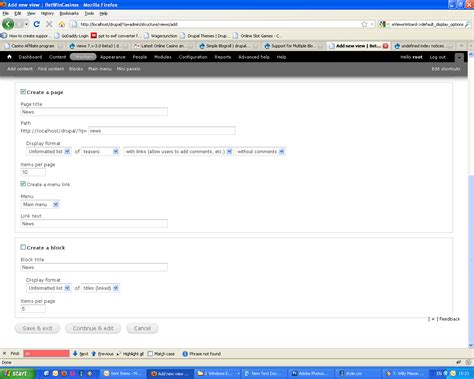Open block Display format 'Unformatted list' dropdown

coord(48,288)
